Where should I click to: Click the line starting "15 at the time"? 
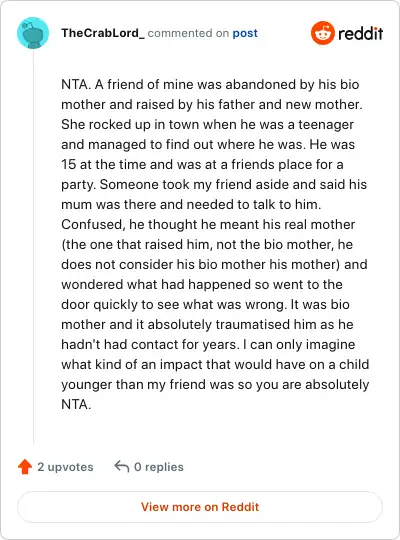[x=202, y=164]
